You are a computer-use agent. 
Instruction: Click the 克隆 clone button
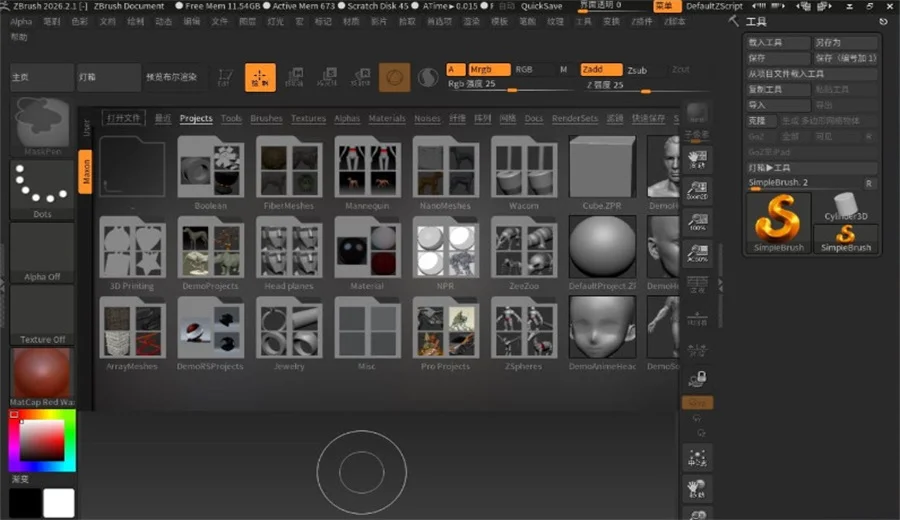tap(761, 121)
